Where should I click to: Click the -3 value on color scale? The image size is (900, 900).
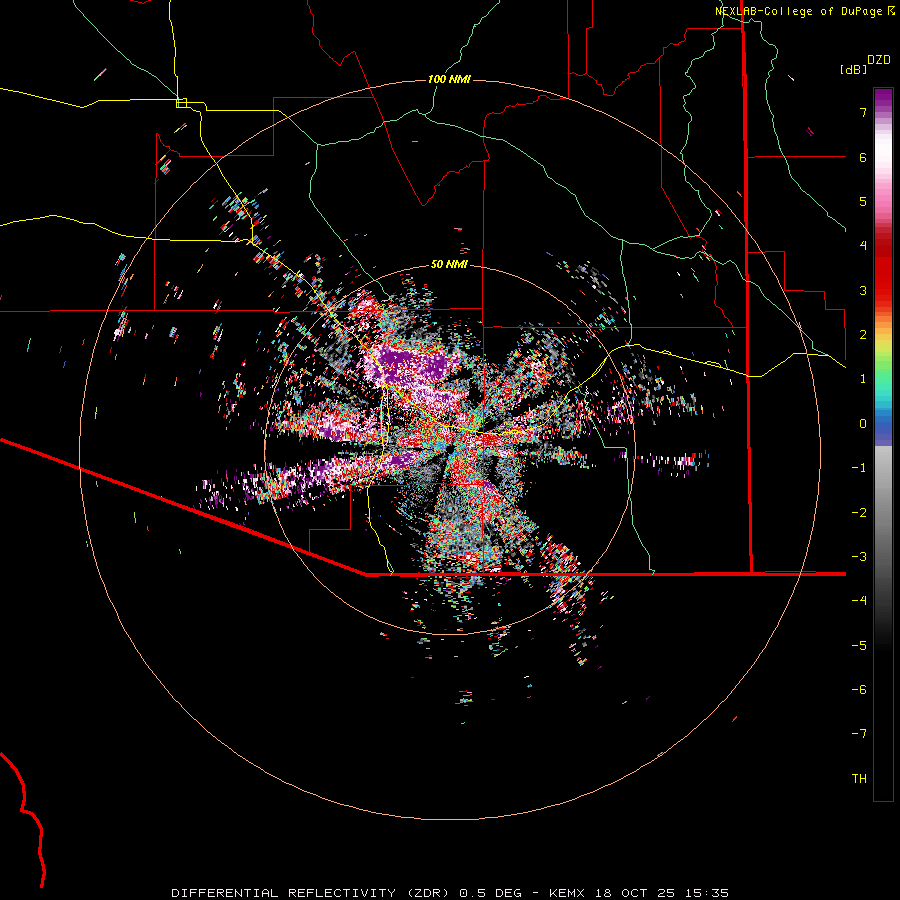pyautogui.click(x=859, y=557)
